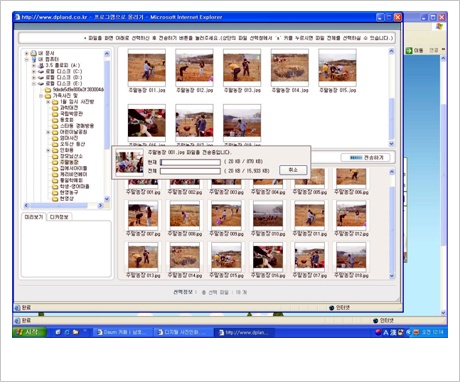The image size is (460, 382).
Task: Expand the local disk (D:) node
Action: 33,78
